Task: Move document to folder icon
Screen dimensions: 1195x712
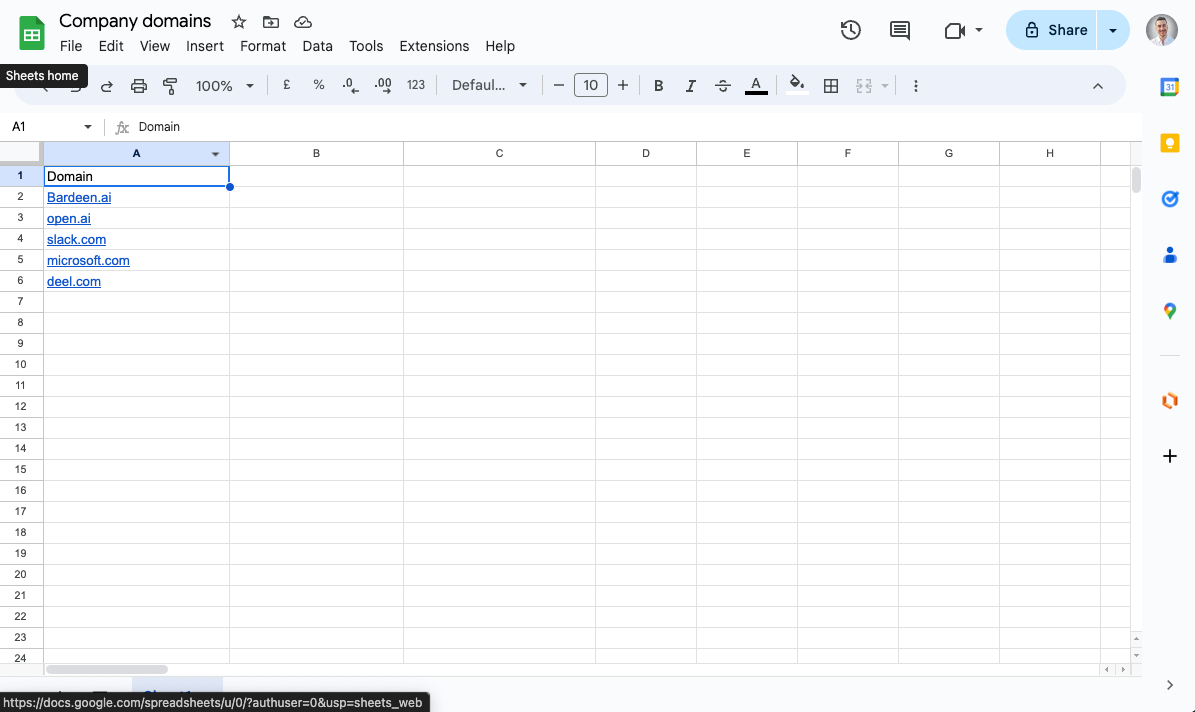Action: tap(271, 22)
